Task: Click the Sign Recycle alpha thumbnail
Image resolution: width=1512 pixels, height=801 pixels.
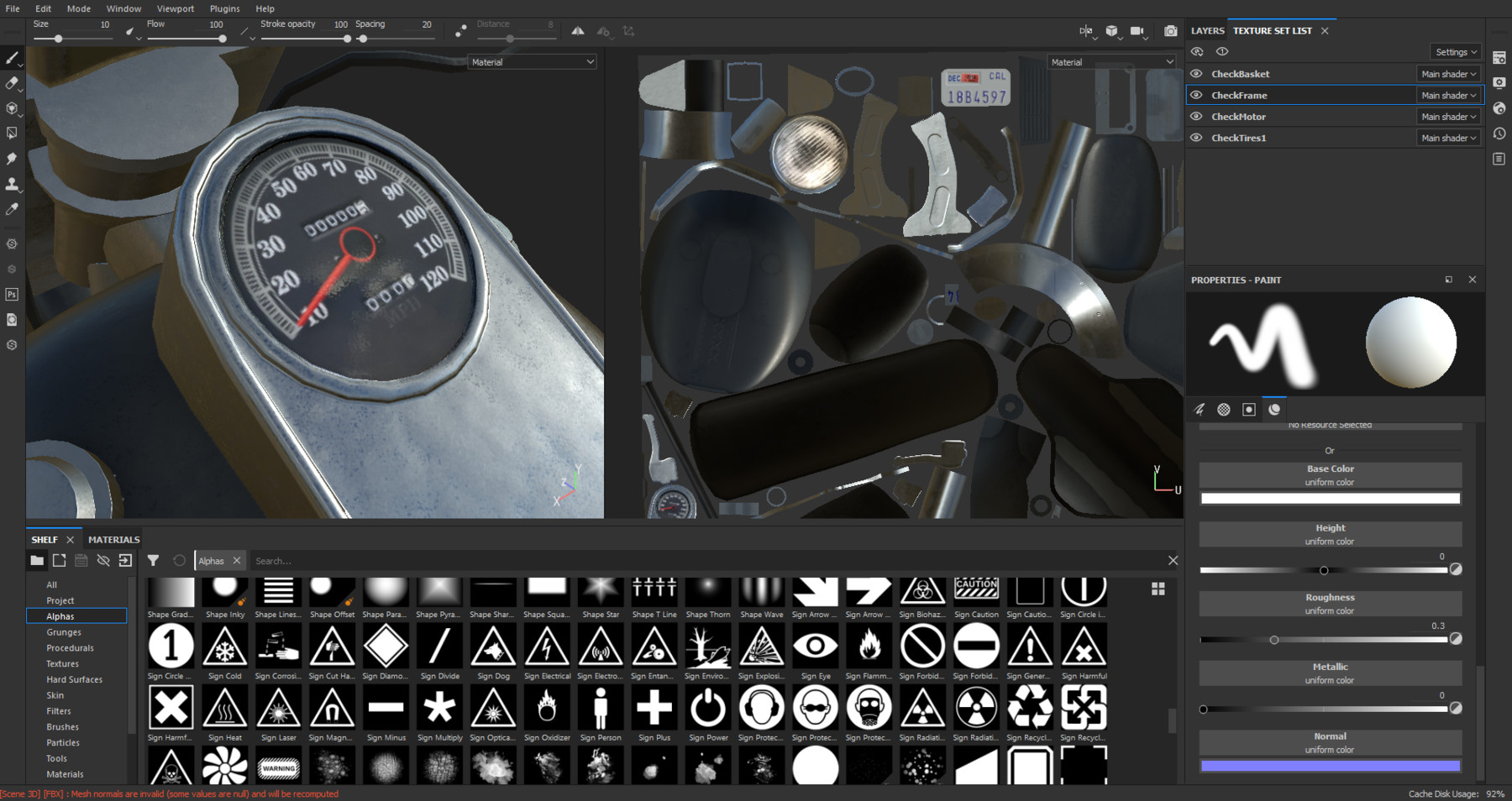Action: [x=1030, y=708]
